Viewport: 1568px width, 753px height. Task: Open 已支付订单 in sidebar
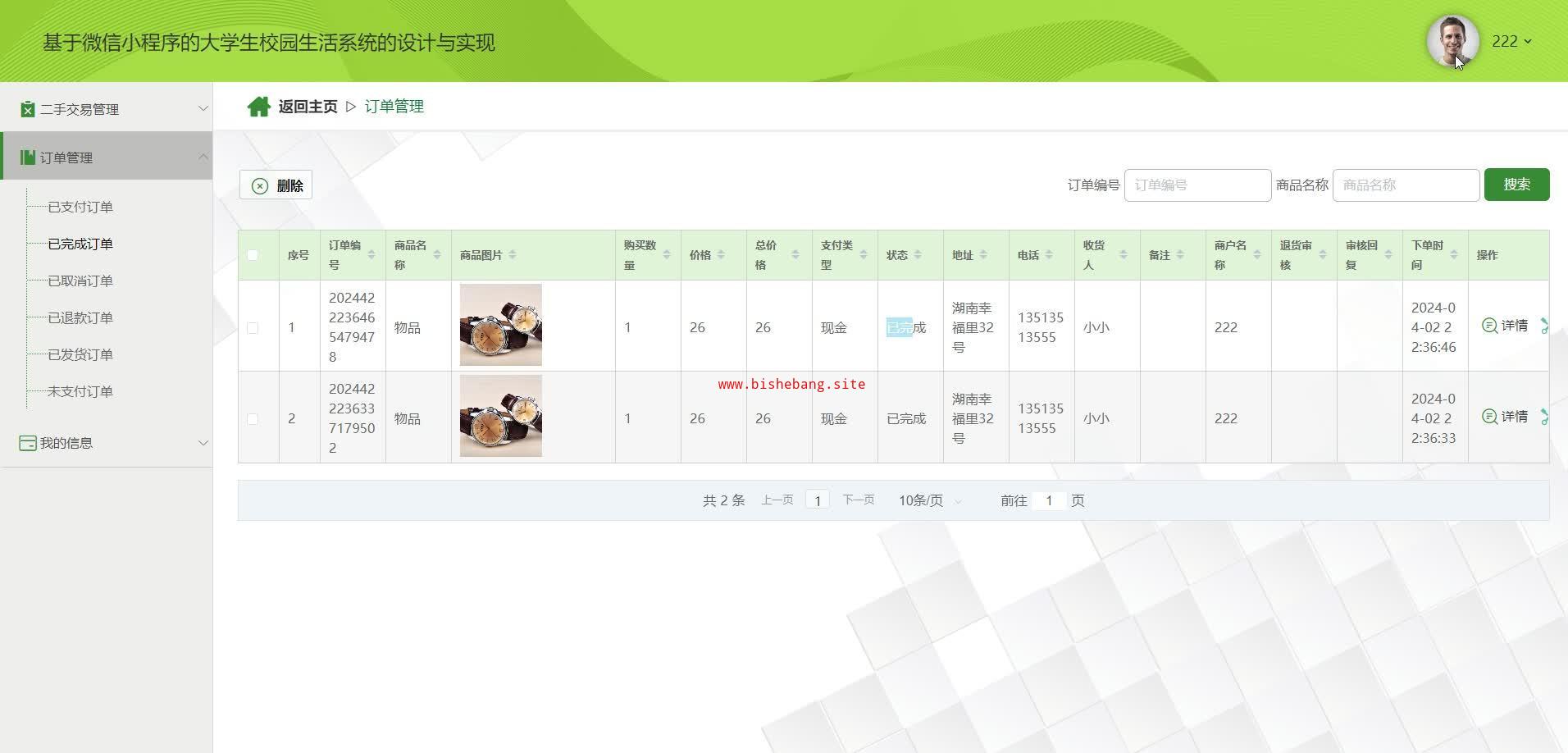pyautogui.click(x=80, y=207)
